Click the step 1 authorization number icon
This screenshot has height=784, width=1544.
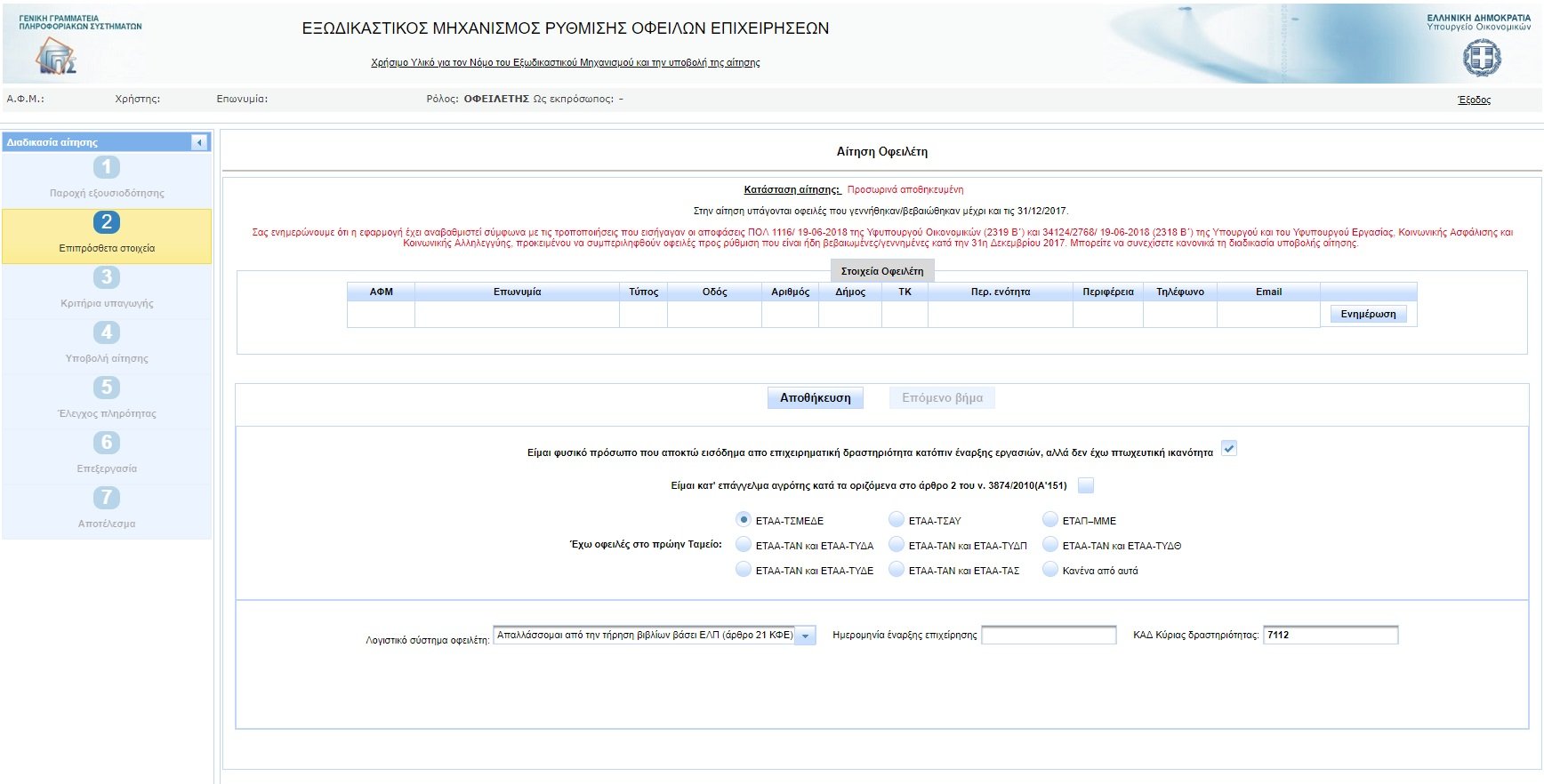pyautogui.click(x=107, y=167)
